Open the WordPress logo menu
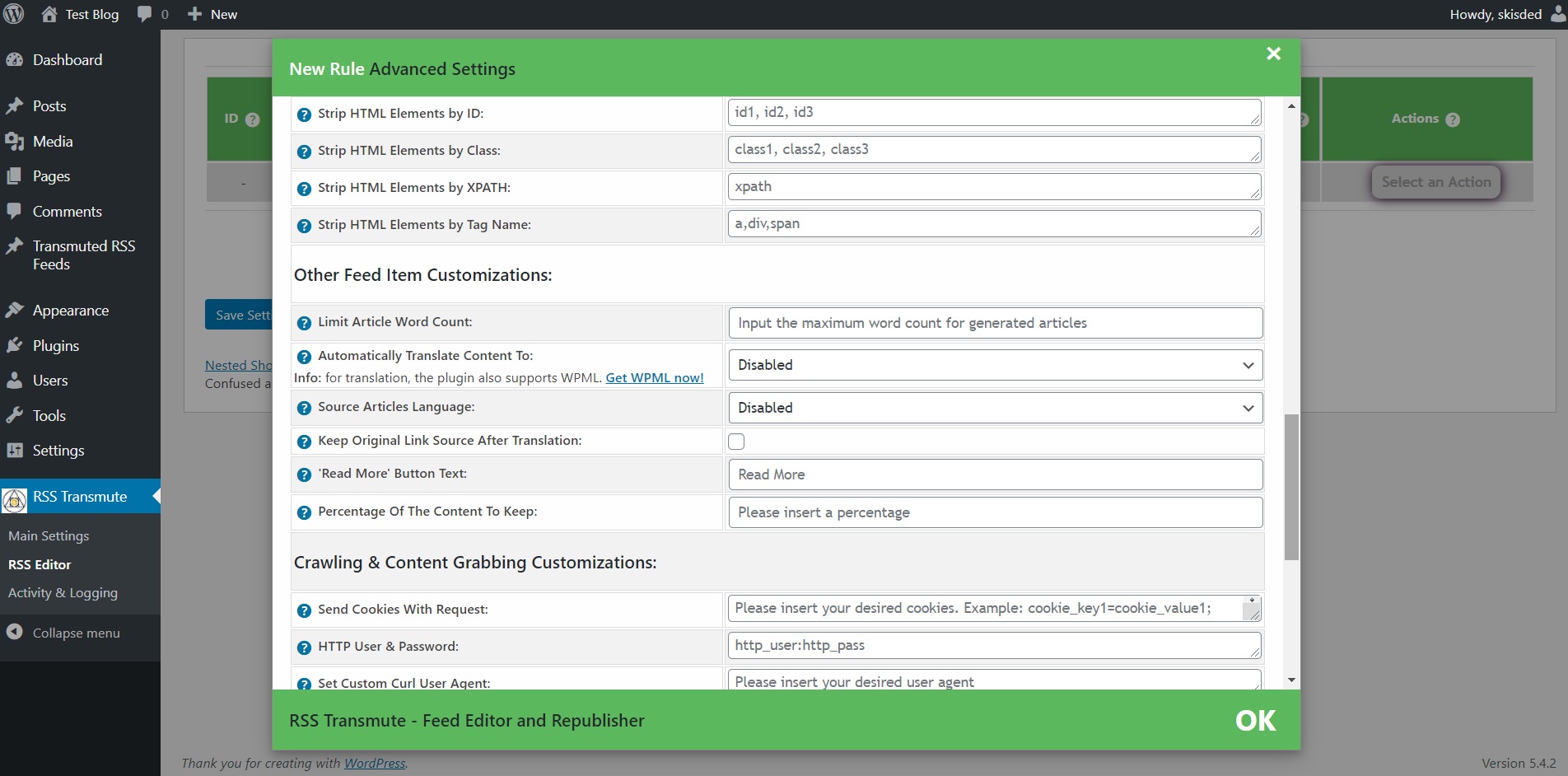 point(14,14)
